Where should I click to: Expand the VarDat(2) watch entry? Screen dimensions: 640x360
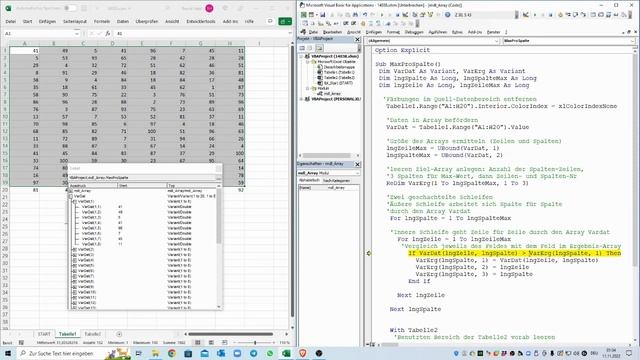(x=74, y=249)
